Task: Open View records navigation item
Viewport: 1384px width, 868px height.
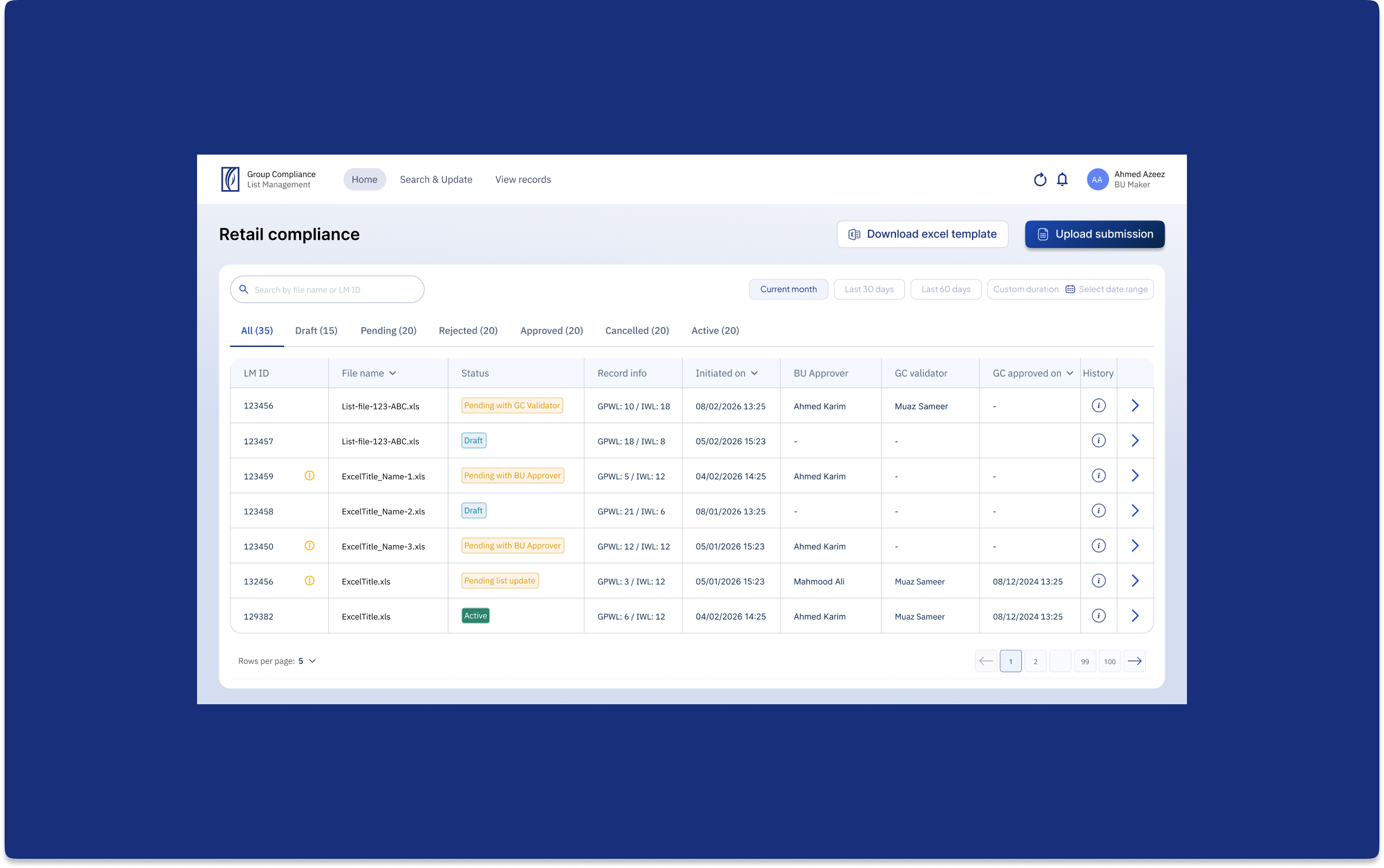Action: [522, 180]
